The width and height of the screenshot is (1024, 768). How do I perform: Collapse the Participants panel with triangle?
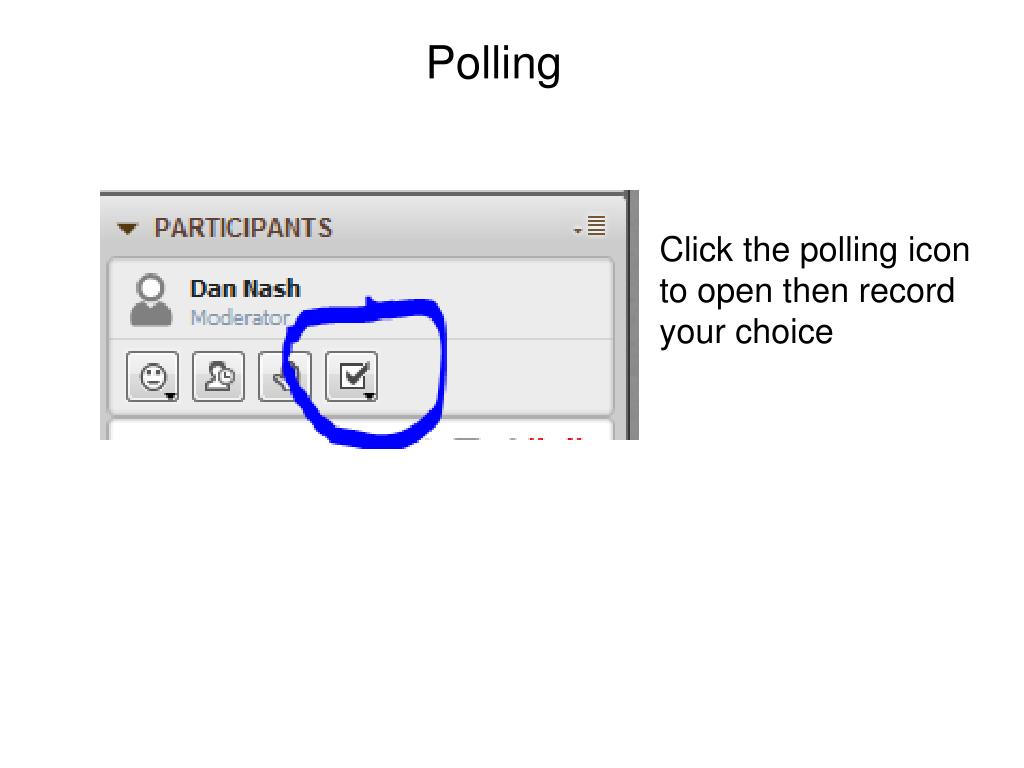pos(127,228)
